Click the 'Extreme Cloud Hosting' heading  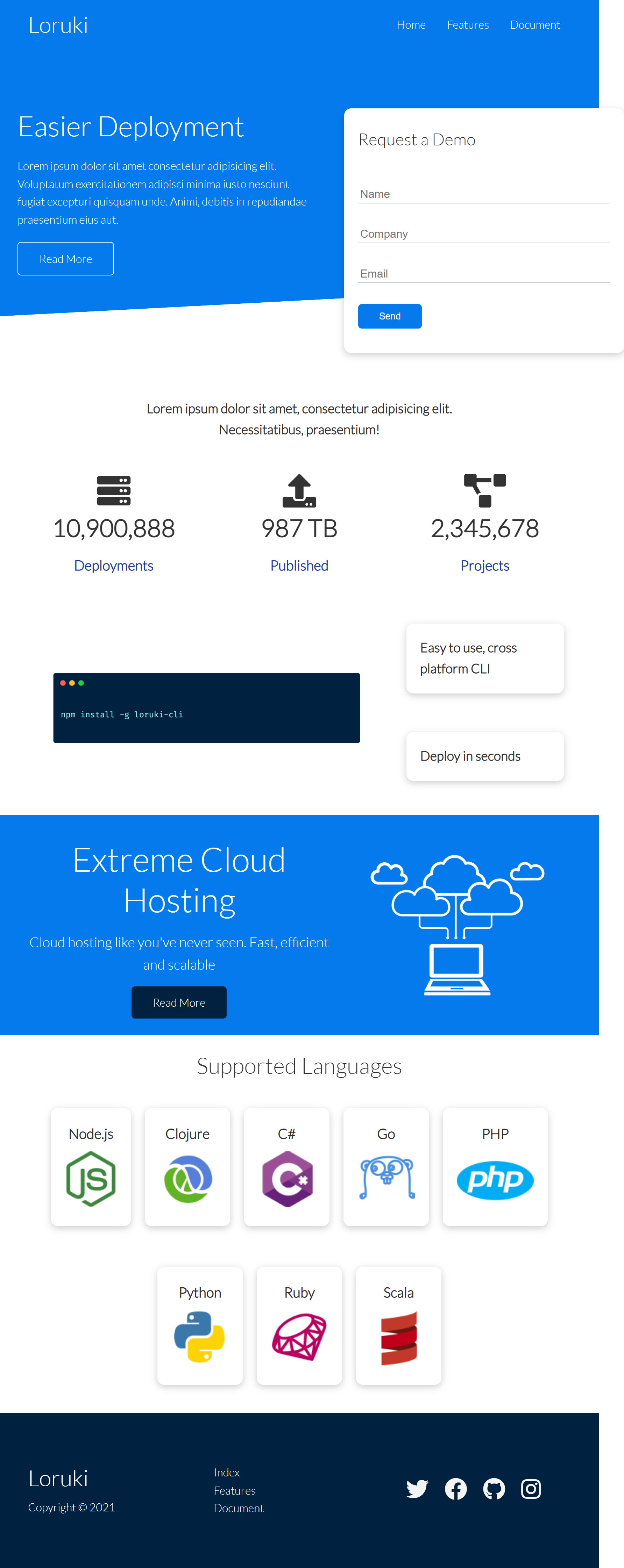point(179,881)
